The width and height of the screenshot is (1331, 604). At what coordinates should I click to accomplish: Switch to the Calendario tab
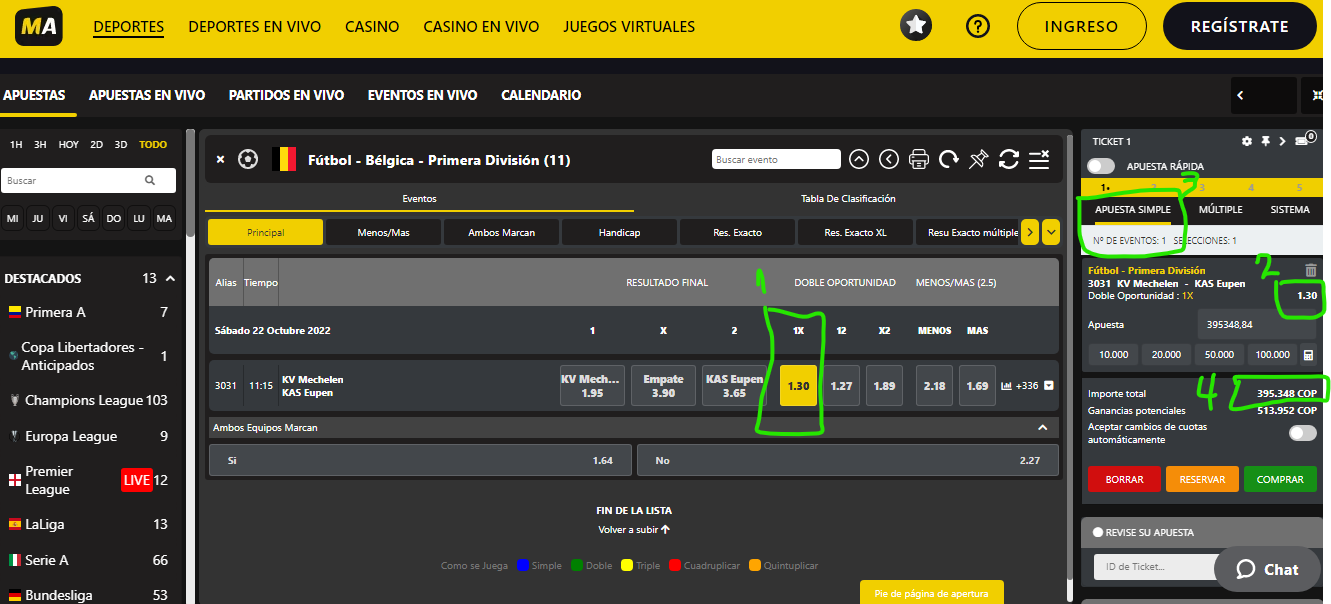coord(541,95)
